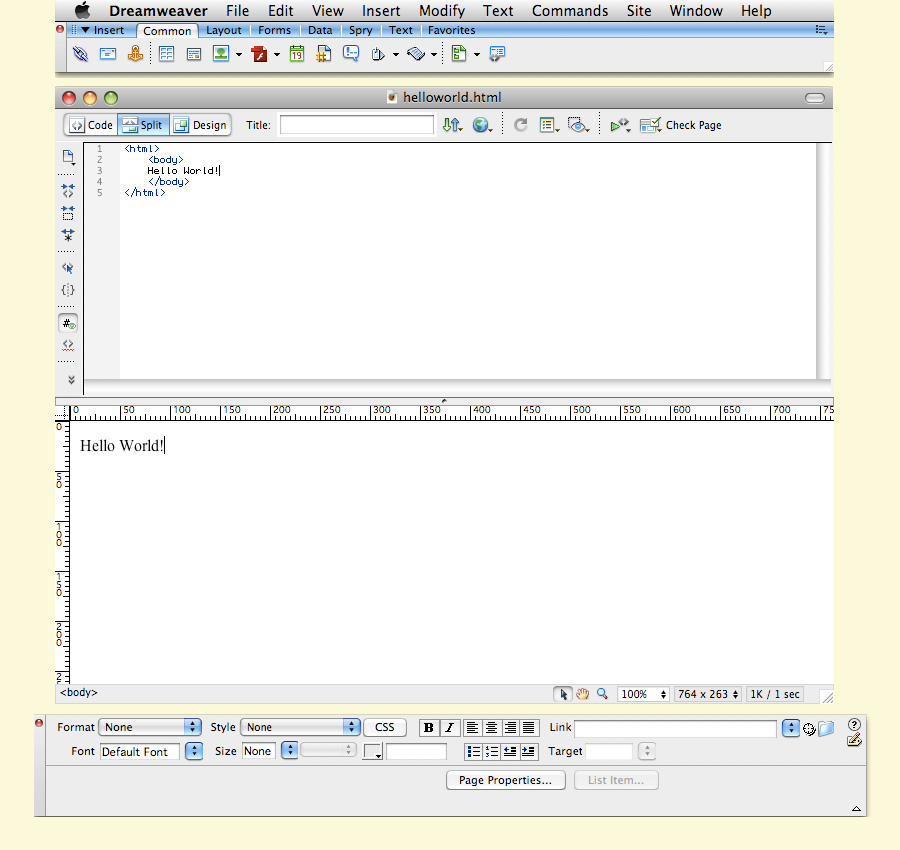Insert a Table with the table icon

[x=166, y=53]
